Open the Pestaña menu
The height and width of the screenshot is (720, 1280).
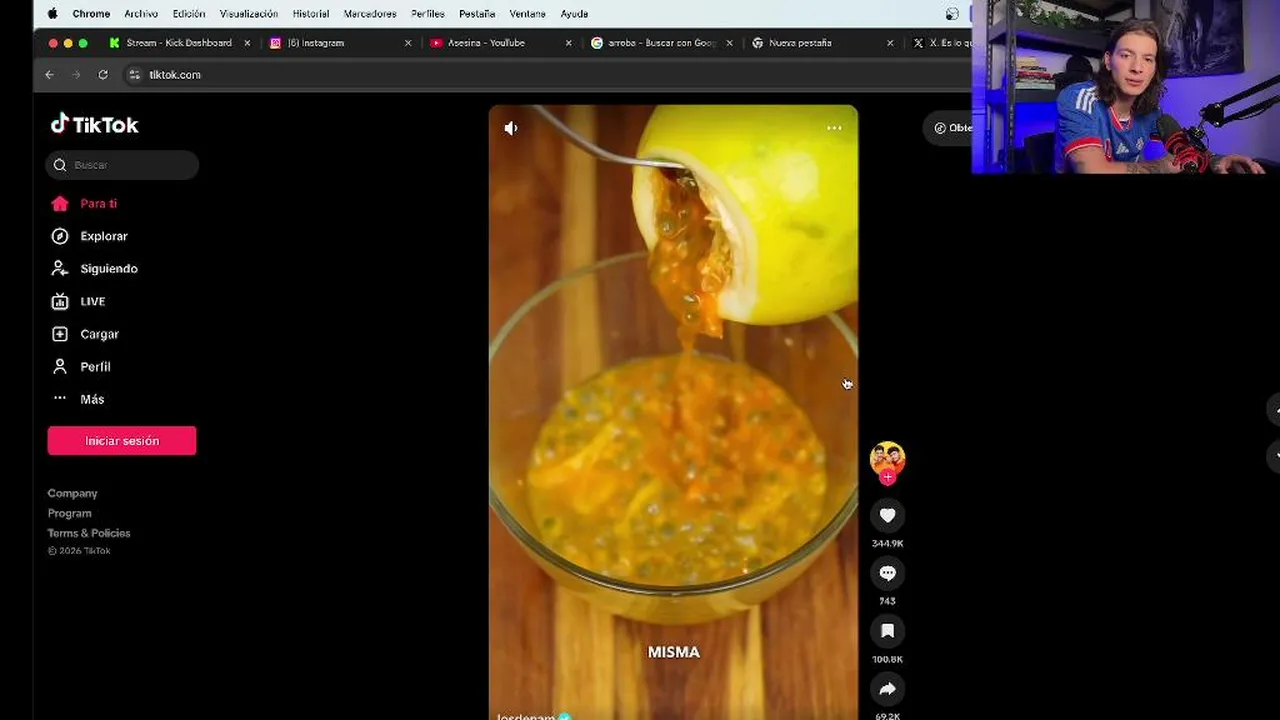click(x=477, y=14)
